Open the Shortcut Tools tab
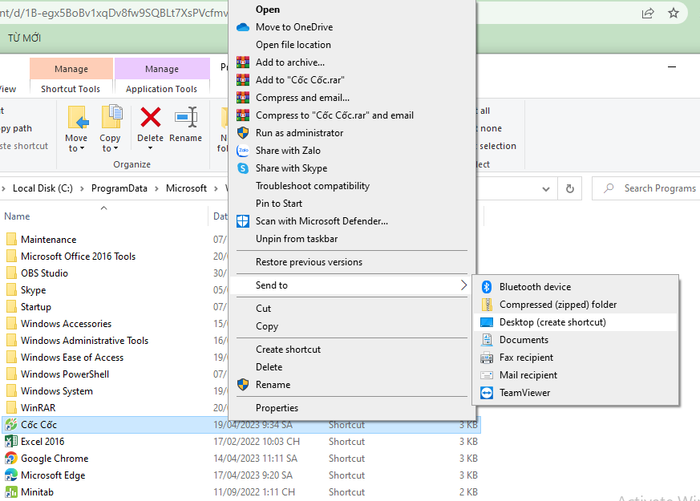700x501 pixels. pyautogui.click(x=71, y=89)
